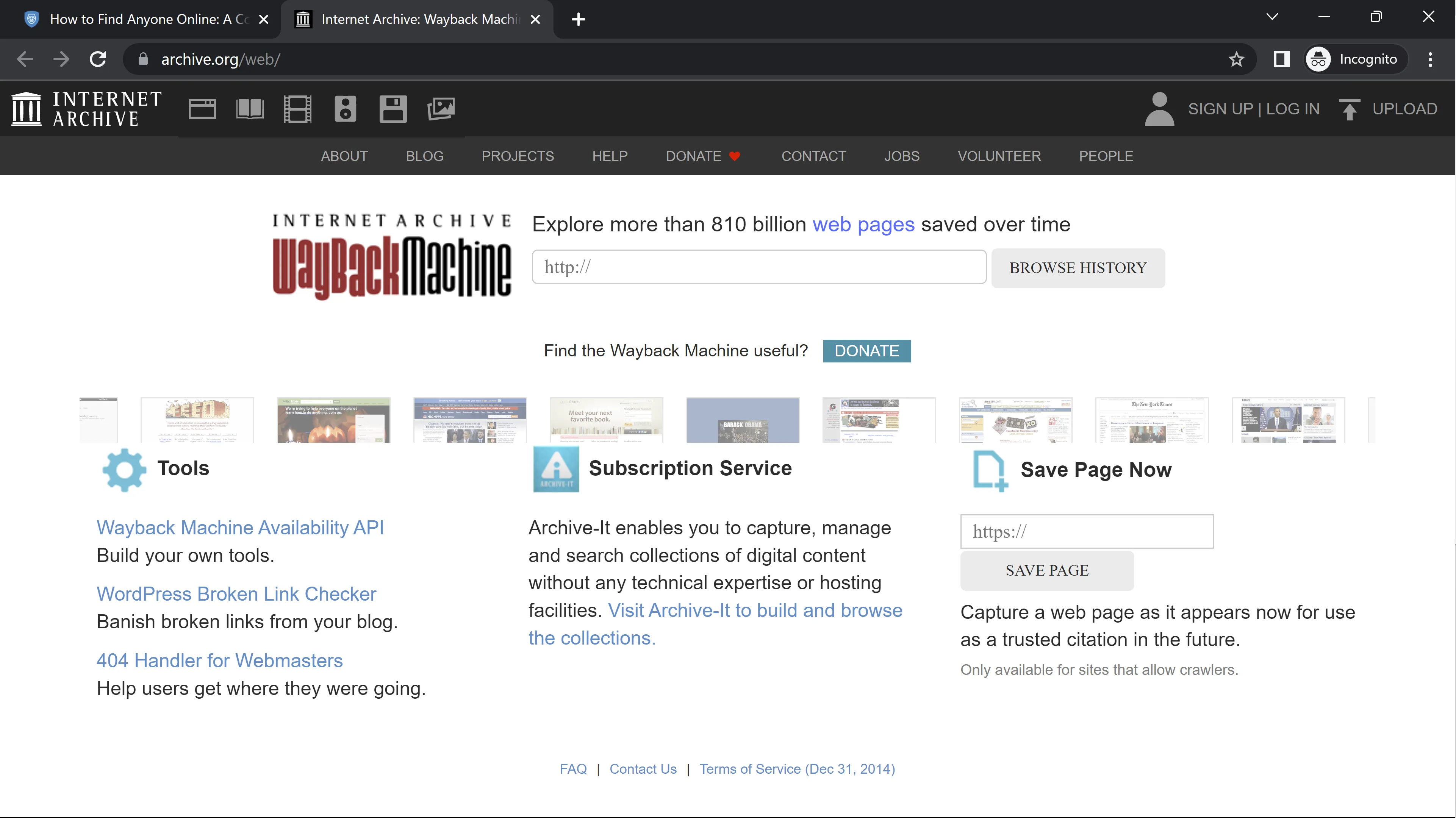Expand the tab search chevron

pyautogui.click(x=1272, y=17)
